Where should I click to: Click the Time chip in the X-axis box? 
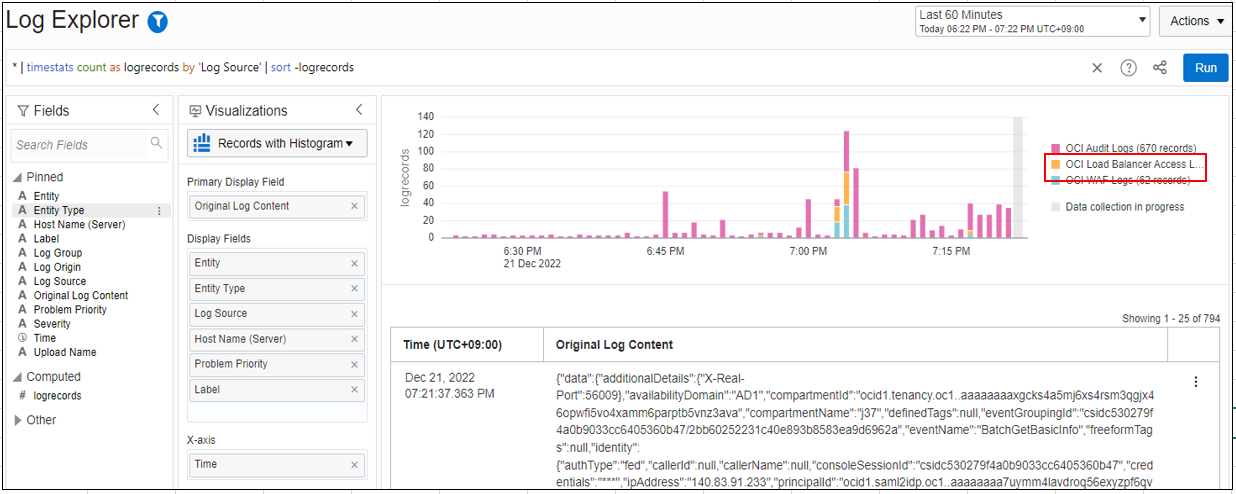click(x=277, y=465)
